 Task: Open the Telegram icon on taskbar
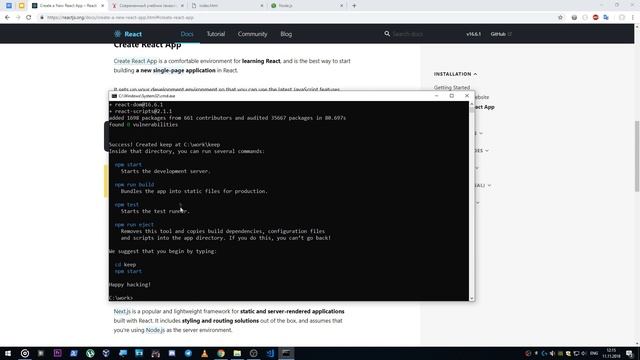click(188, 353)
